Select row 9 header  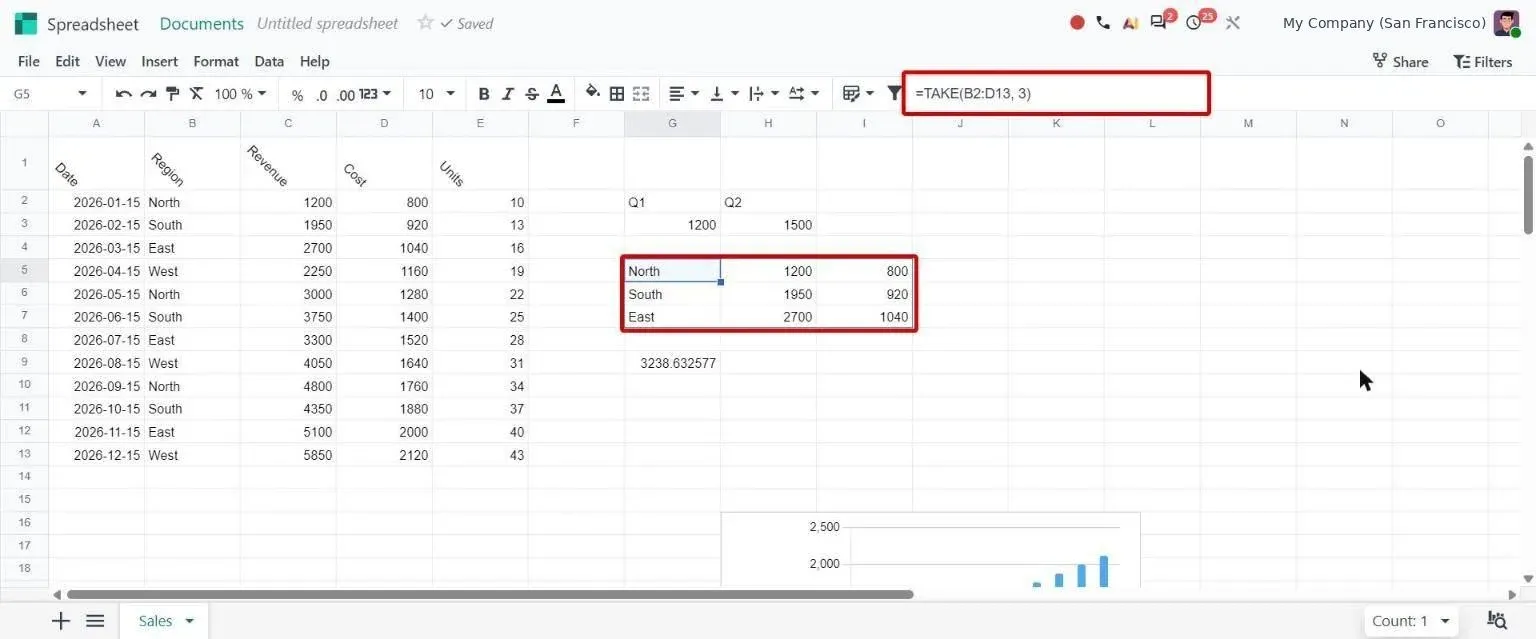[x=24, y=362]
